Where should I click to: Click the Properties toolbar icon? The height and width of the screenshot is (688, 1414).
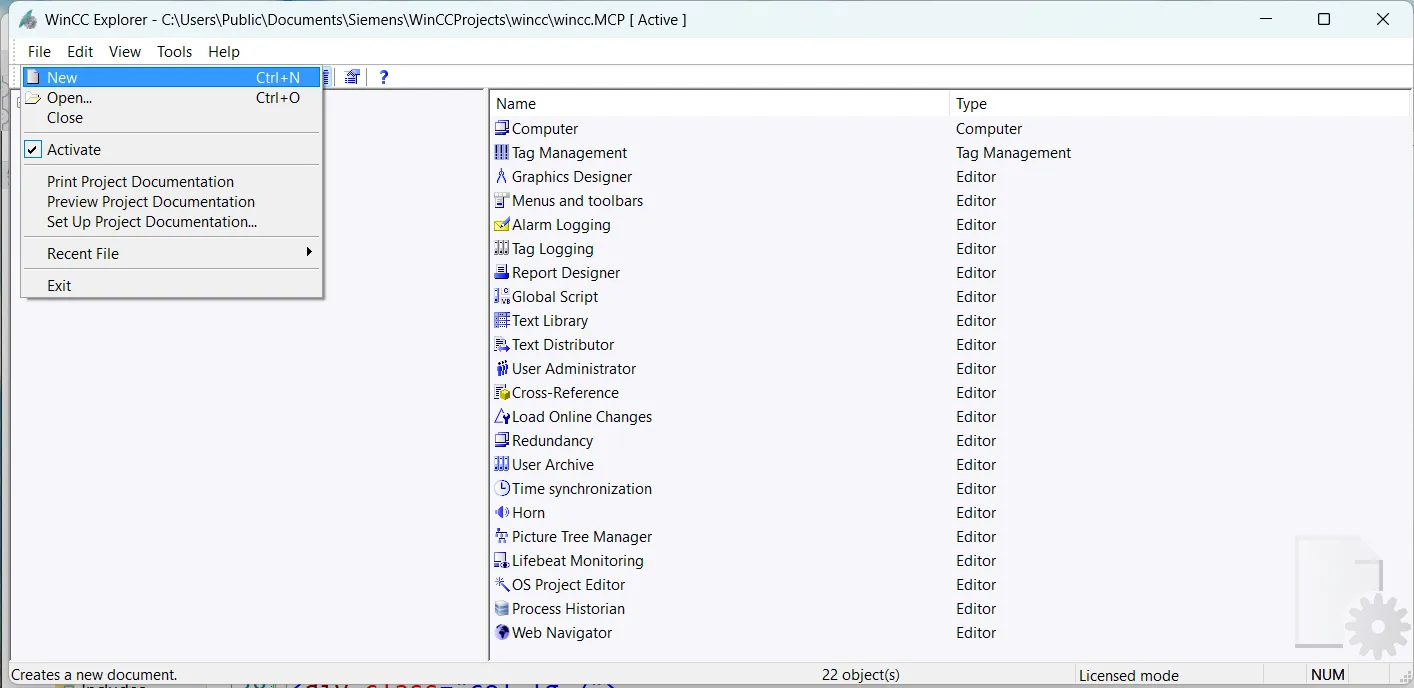pyautogui.click(x=352, y=77)
